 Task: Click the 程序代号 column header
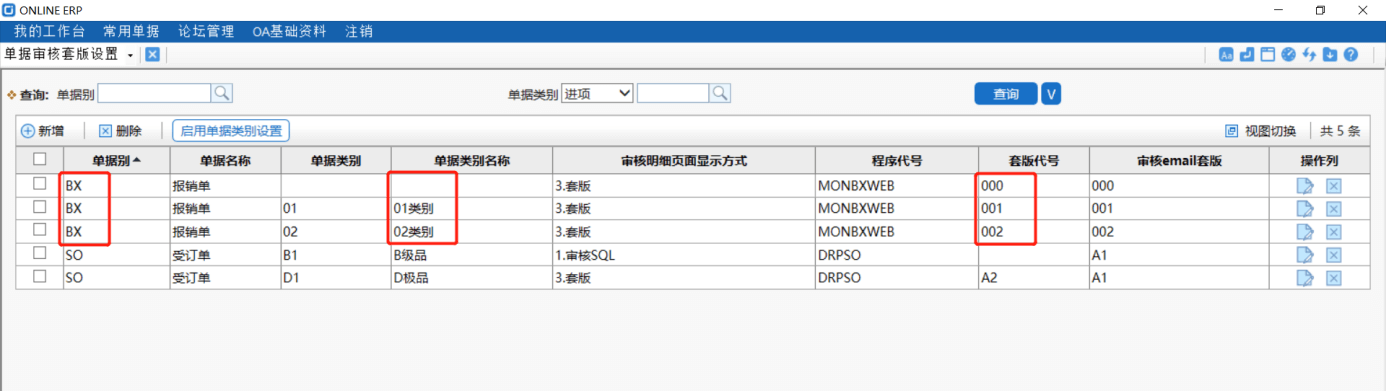click(x=896, y=160)
